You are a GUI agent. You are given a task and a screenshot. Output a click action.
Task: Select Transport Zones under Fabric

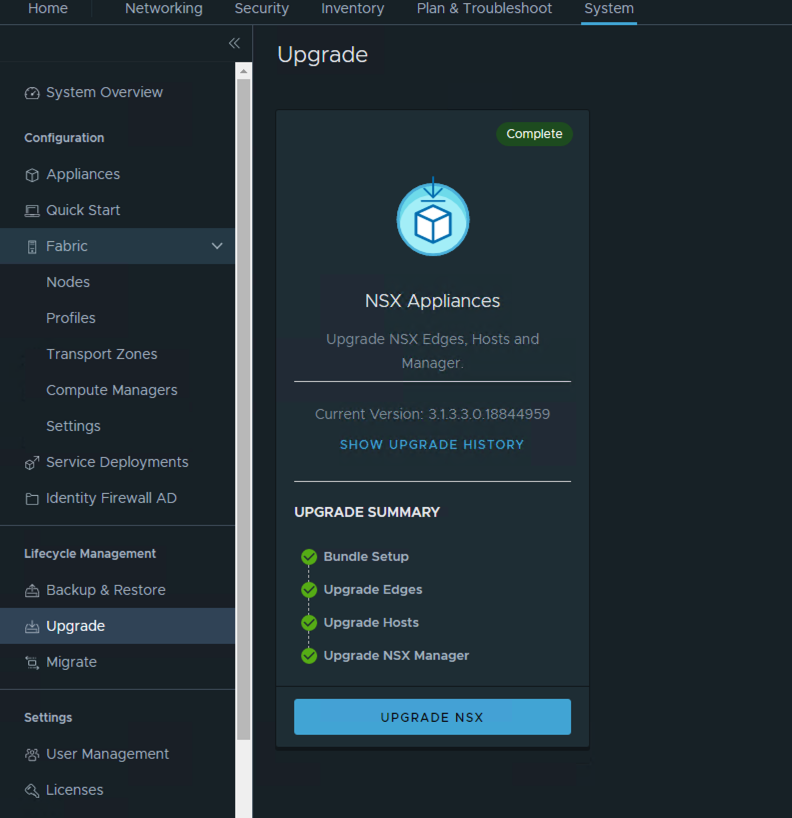coord(102,354)
